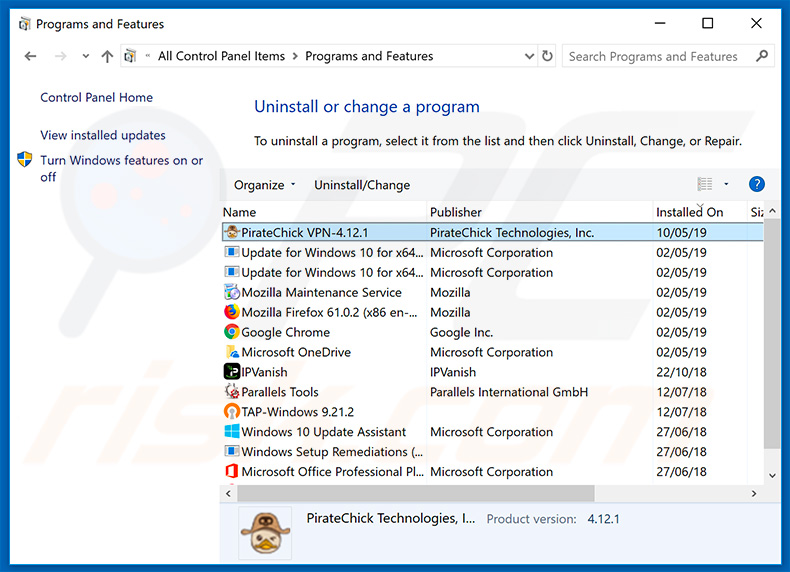
Task: Click the scroll up arrow of list
Action: [772, 211]
